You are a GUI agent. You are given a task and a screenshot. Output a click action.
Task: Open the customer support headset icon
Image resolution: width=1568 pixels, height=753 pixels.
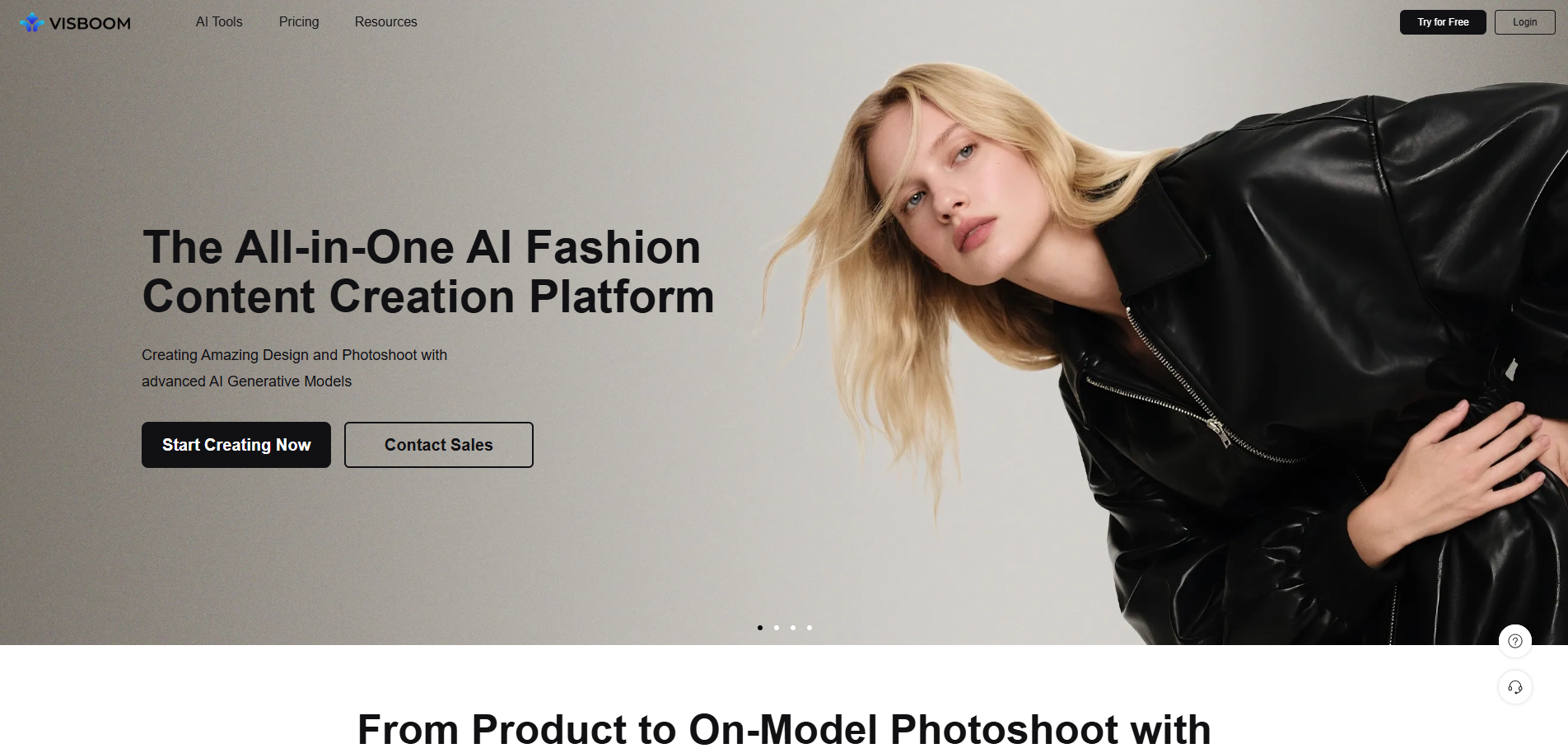1514,687
